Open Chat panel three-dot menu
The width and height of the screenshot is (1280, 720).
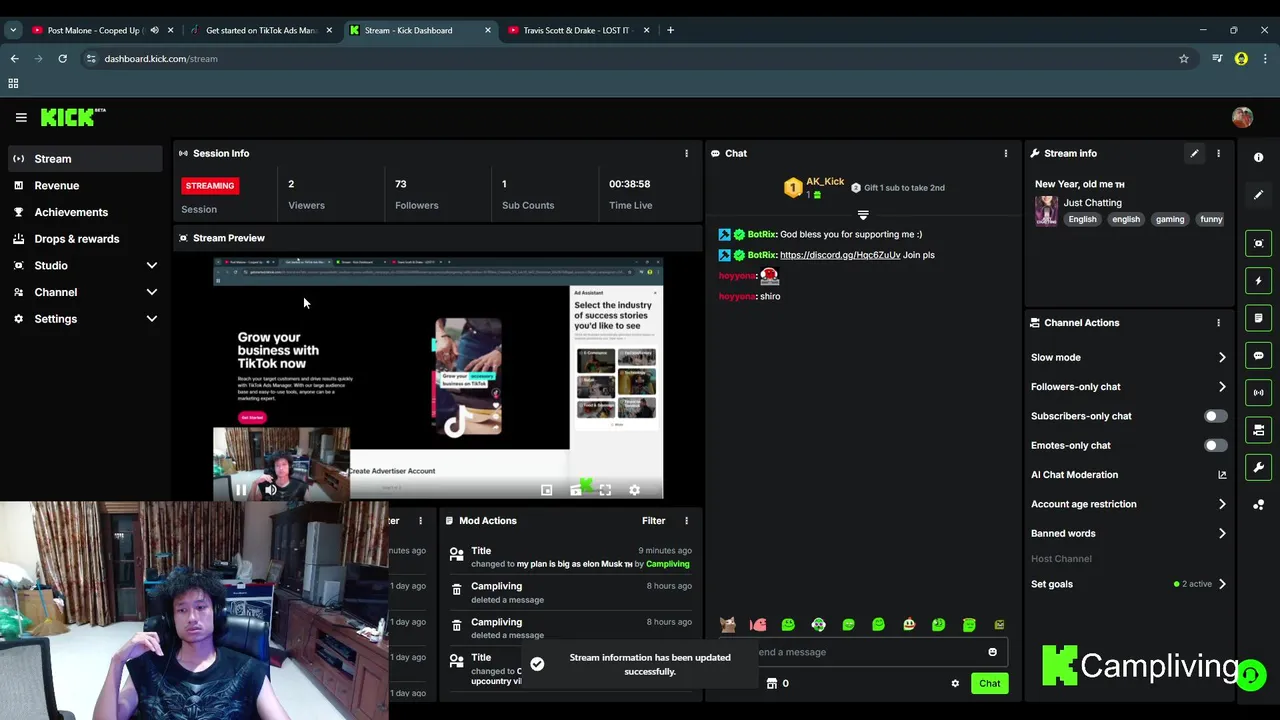tap(1006, 153)
